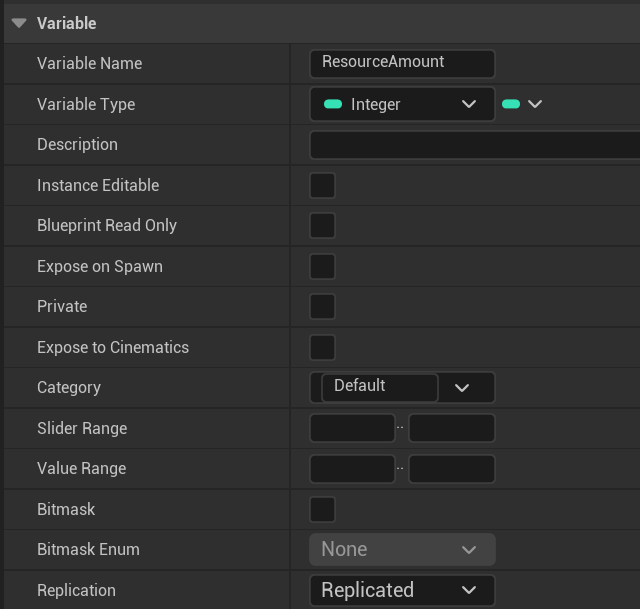
Task: Enable the Instance Editable checkbox
Action: [x=322, y=185]
